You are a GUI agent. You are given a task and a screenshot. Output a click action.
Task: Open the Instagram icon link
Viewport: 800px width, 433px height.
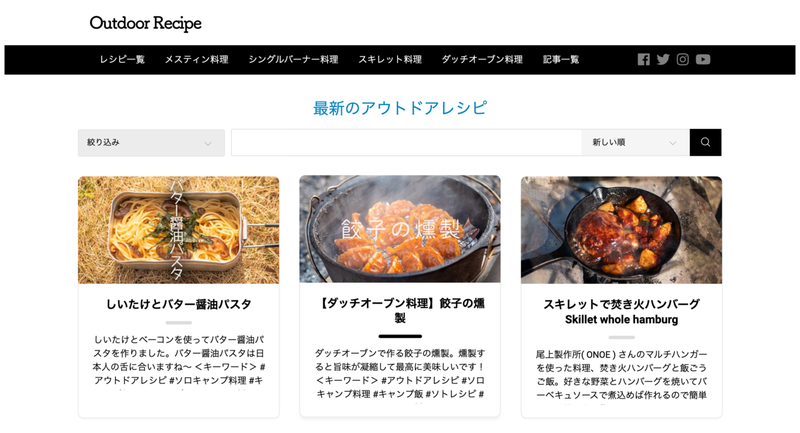(683, 60)
